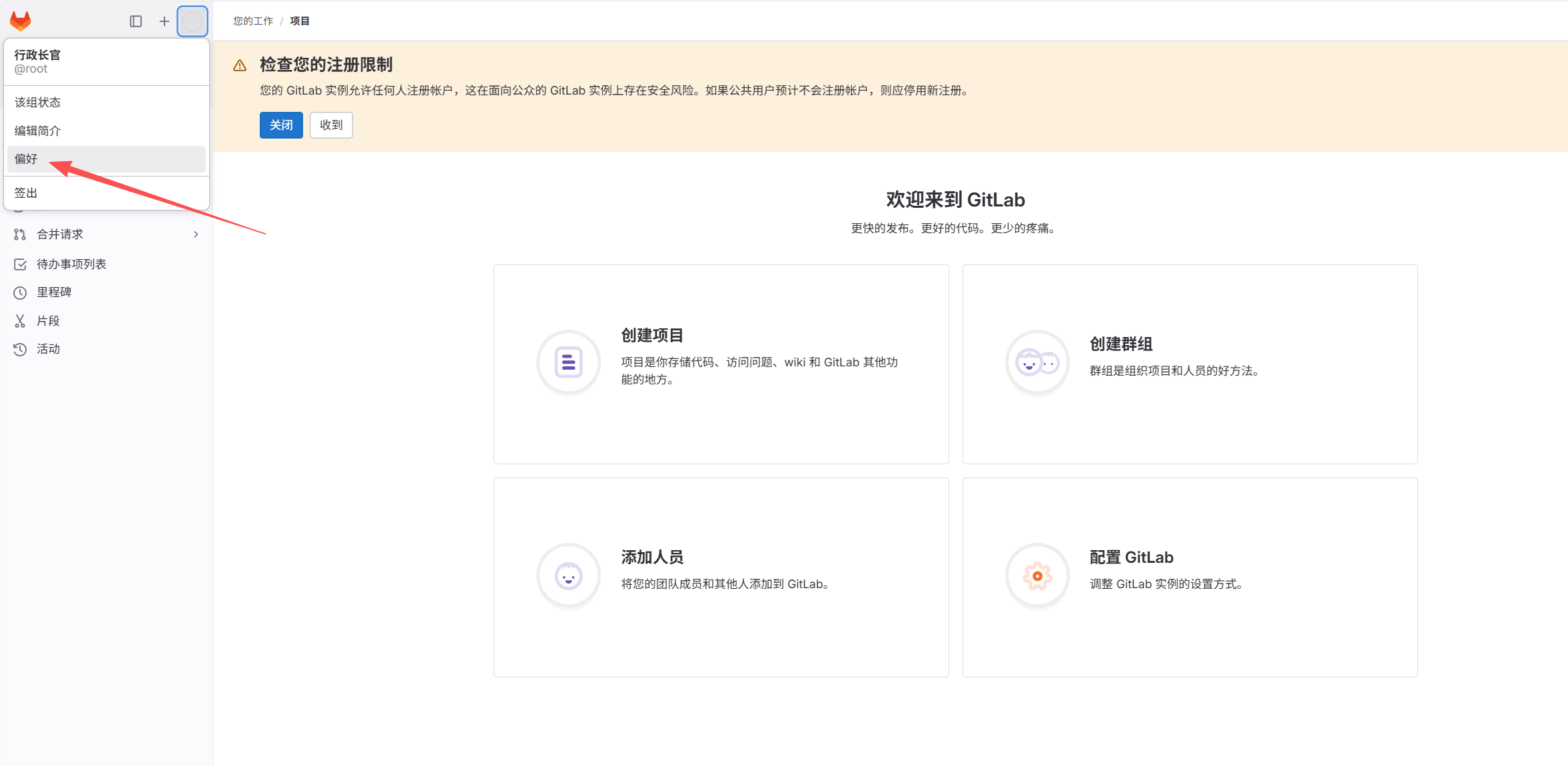
Task: Click the user avatar button
Action: [193, 21]
